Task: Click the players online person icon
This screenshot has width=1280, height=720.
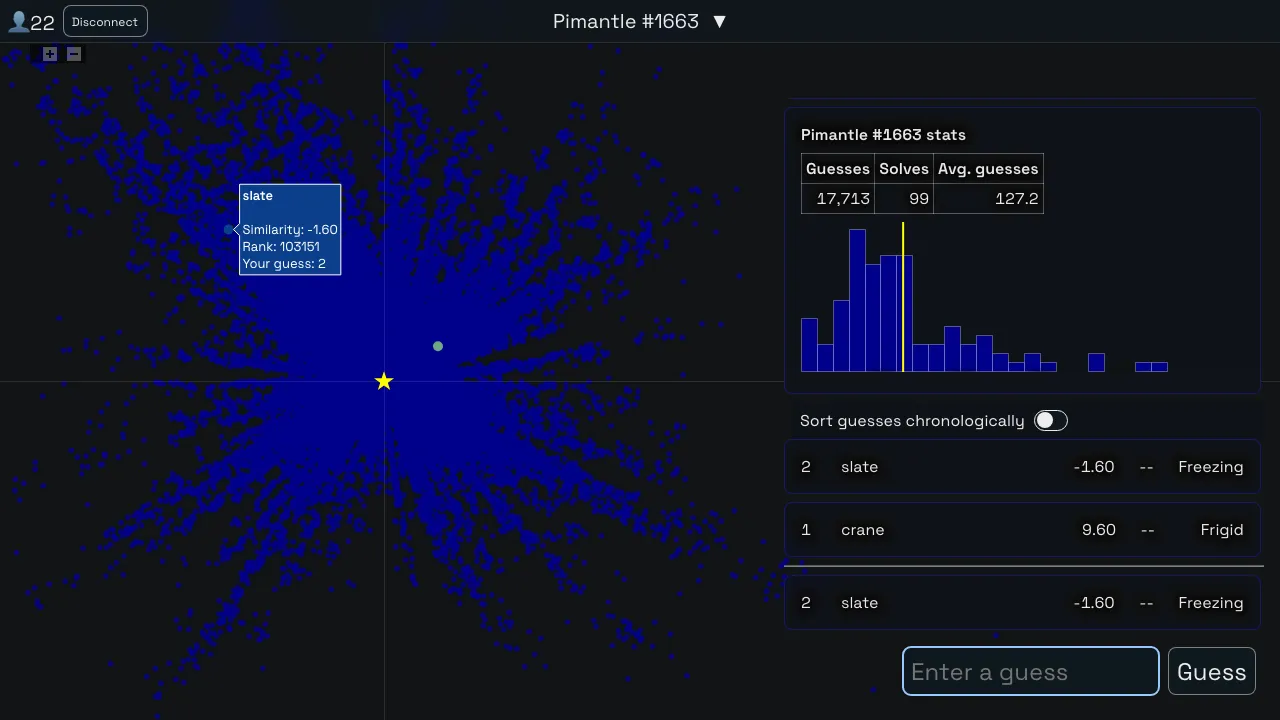Action: coord(18,21)
